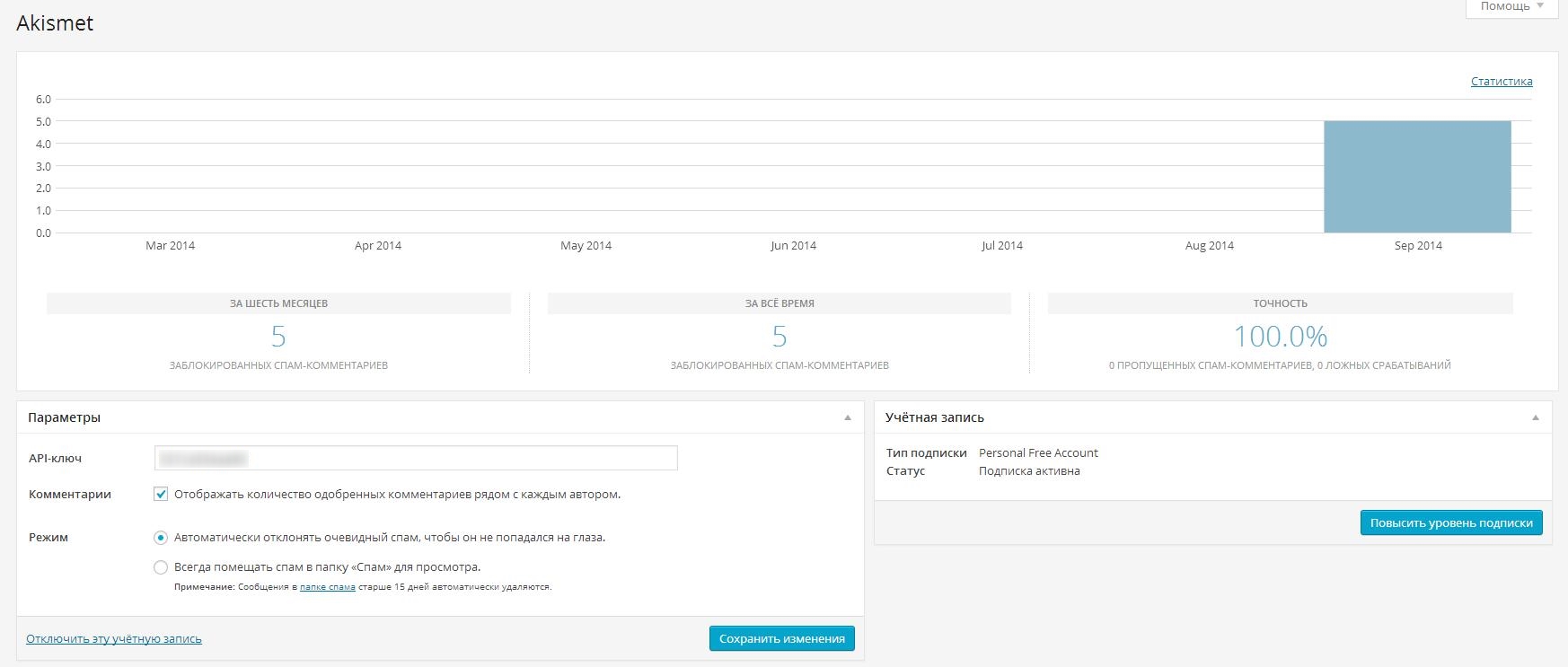
Task: Click the 'Personal Free Account' subscription text
Action: (x=1038, y=453)
